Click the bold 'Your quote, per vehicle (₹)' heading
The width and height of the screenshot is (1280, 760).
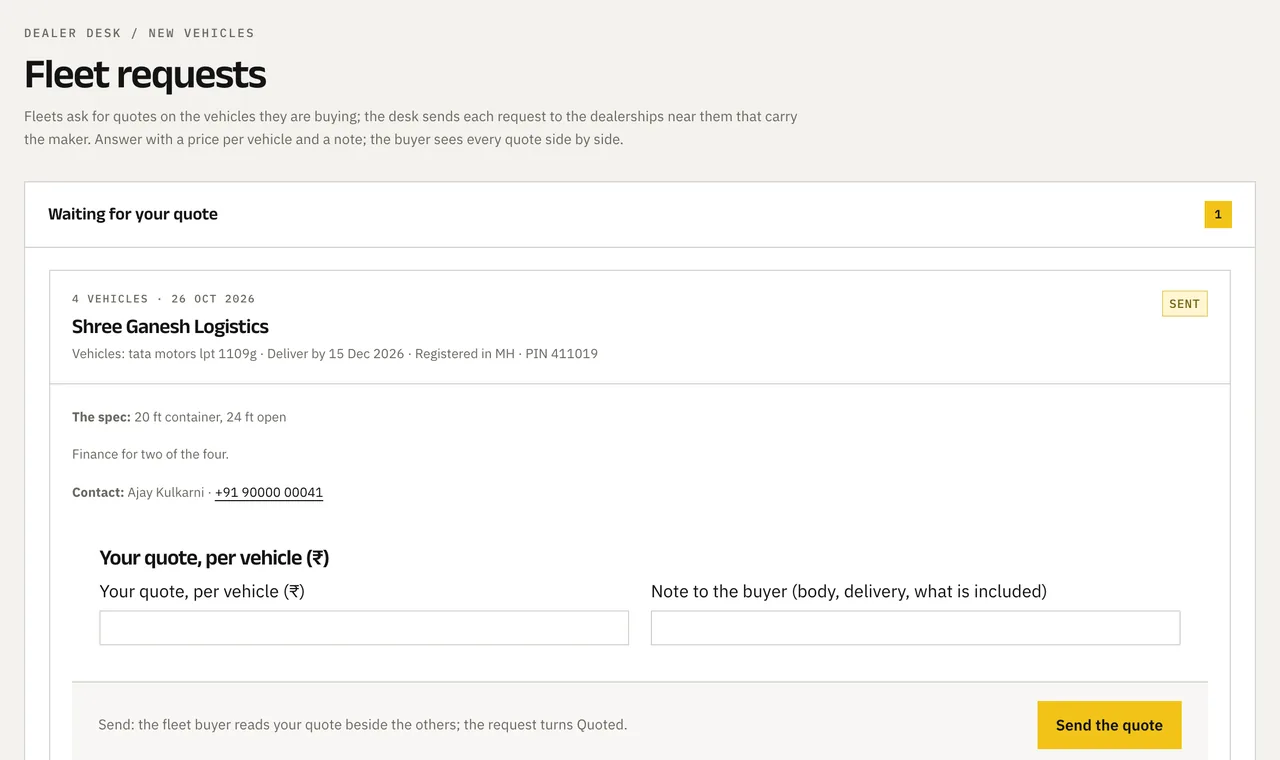pos(214,558)
